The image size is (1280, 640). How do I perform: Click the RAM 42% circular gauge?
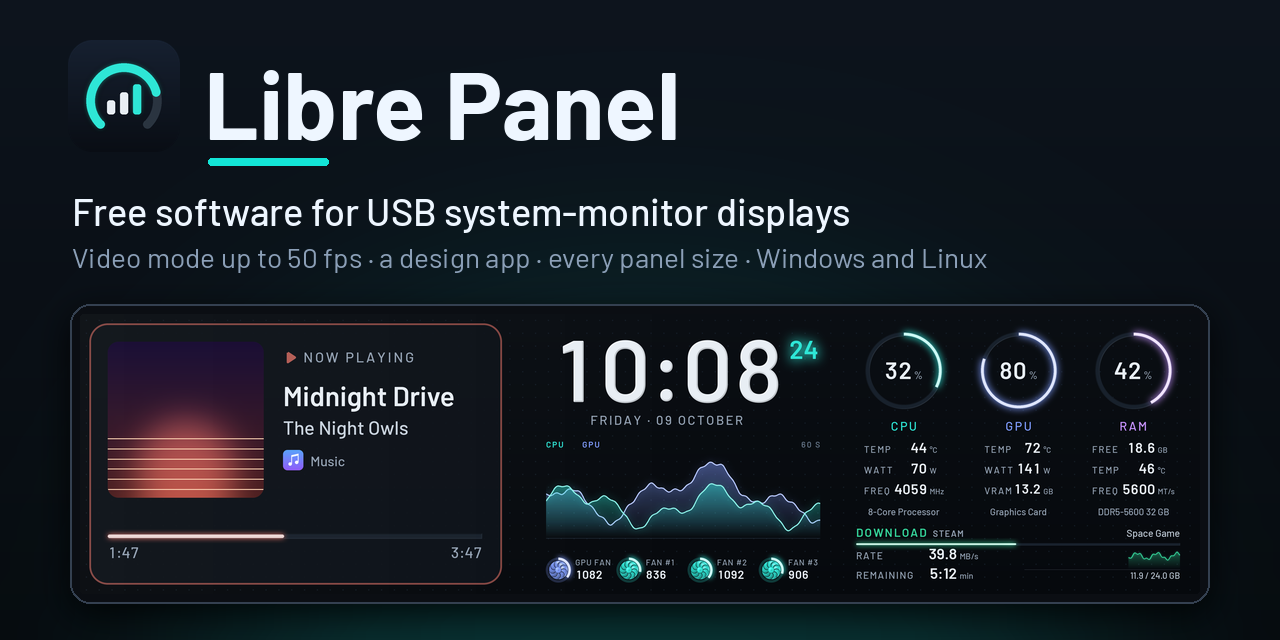coord(1133,371)
